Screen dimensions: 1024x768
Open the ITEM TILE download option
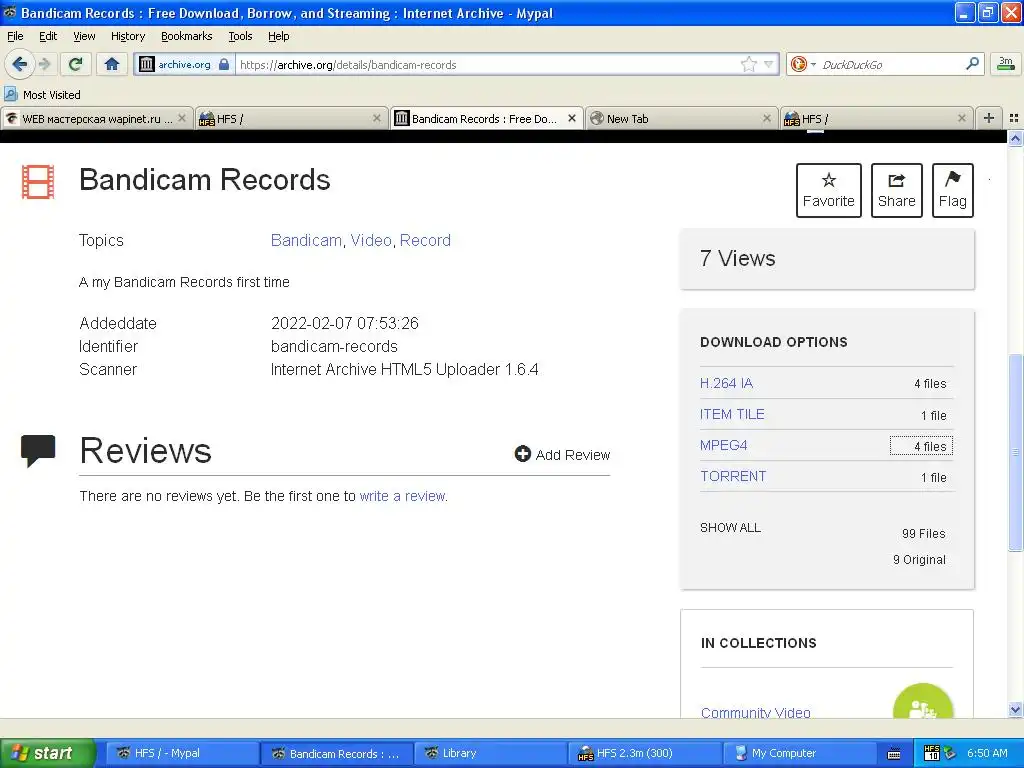tap(732, 414)
